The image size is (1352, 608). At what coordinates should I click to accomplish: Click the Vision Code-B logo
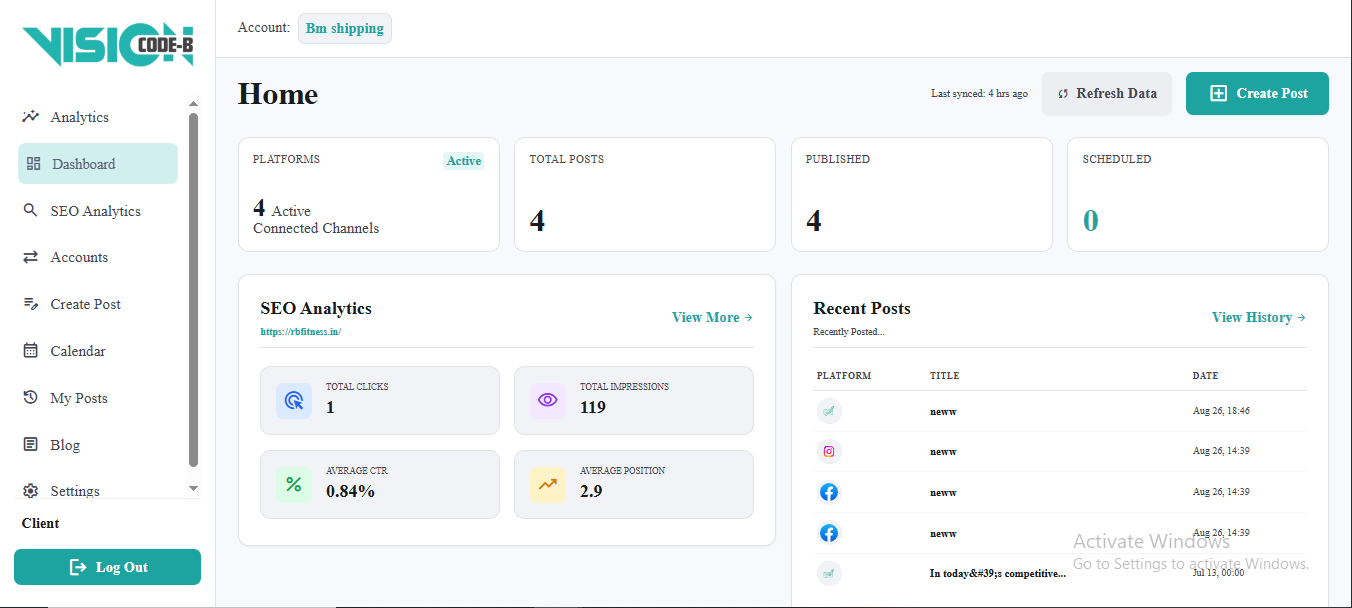(108, 46)
